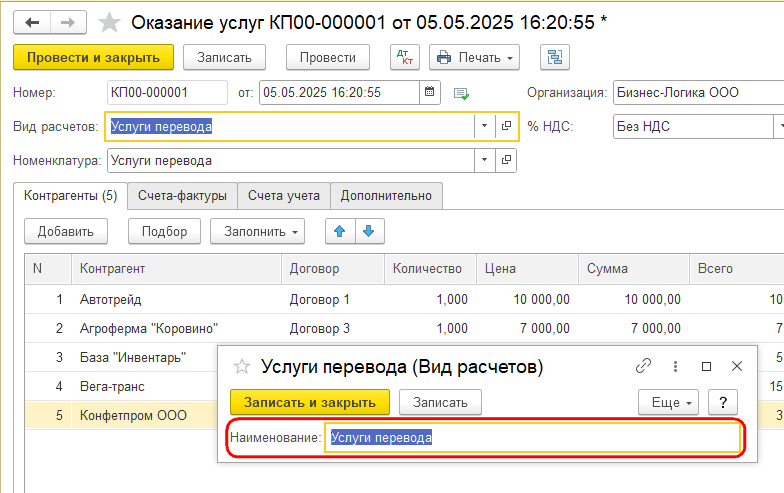784x493 pixels.
Task: Click the Номер field КП00-000001
Action: 167,92
